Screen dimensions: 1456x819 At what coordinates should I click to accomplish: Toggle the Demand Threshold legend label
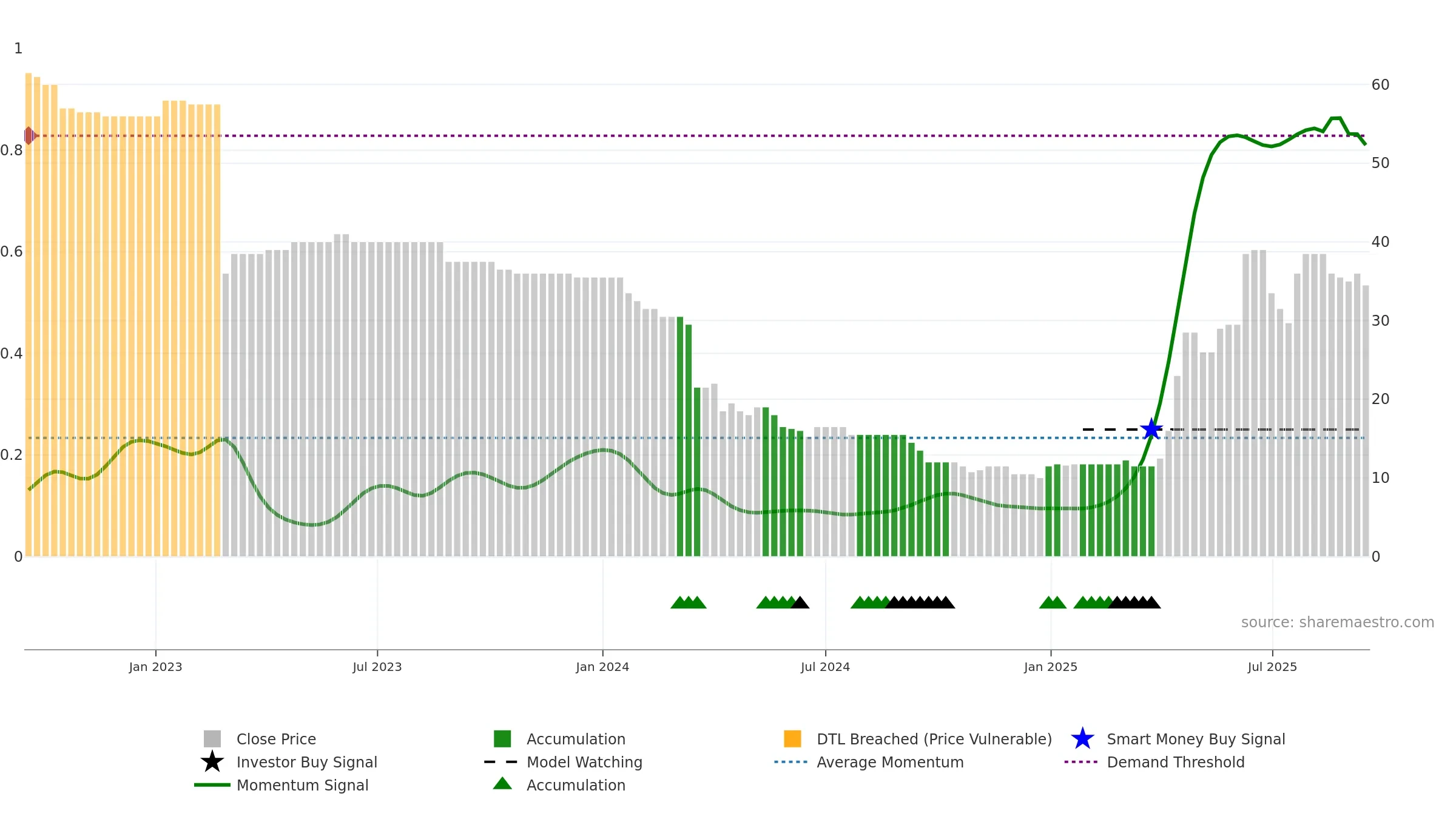(1176, 762)
